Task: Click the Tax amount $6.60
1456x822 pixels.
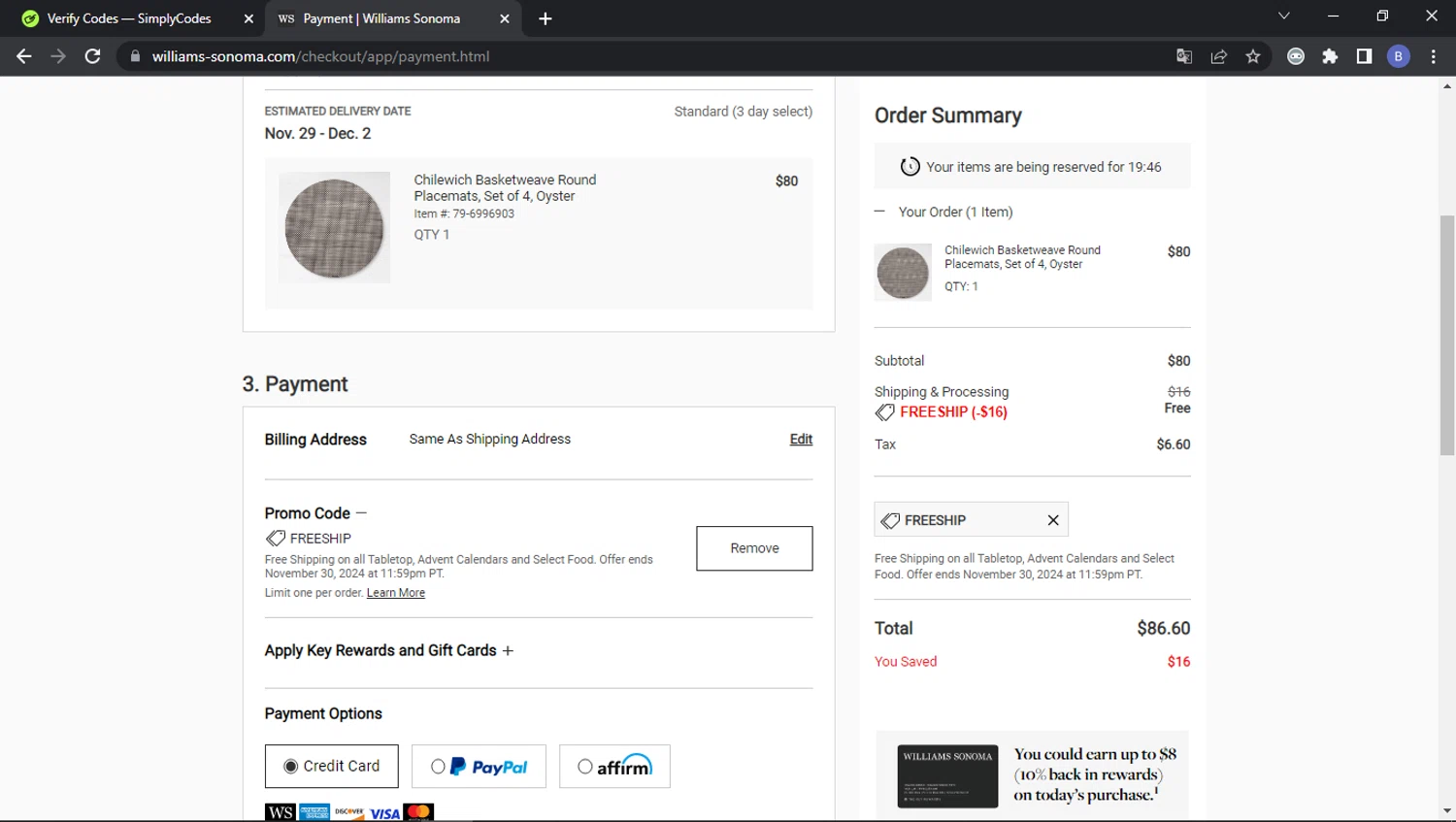Action: click(1173, 444)
